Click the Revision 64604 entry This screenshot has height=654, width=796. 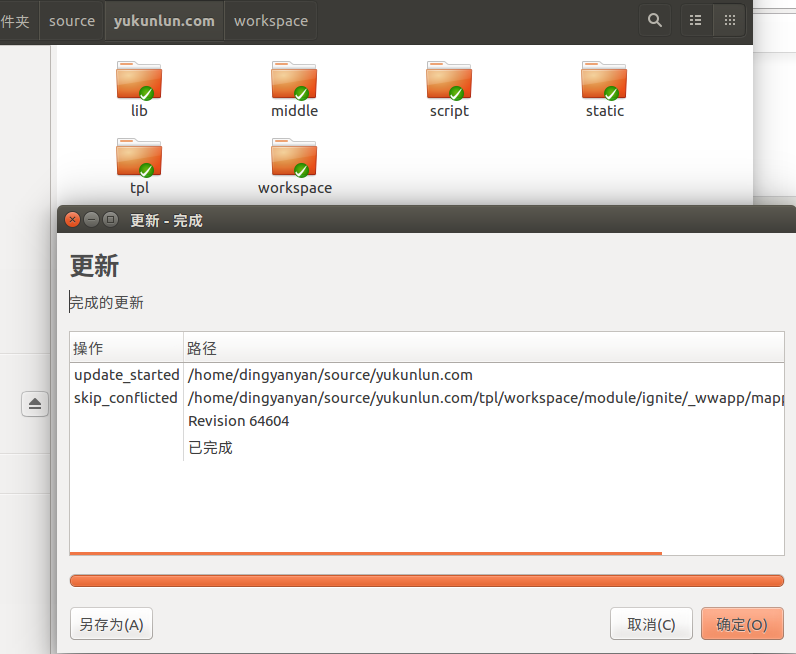click(x=239, y=421)
